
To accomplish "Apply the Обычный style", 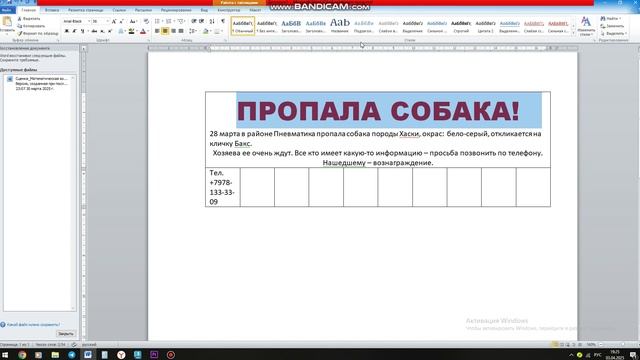I will click(x=243, y=26).
